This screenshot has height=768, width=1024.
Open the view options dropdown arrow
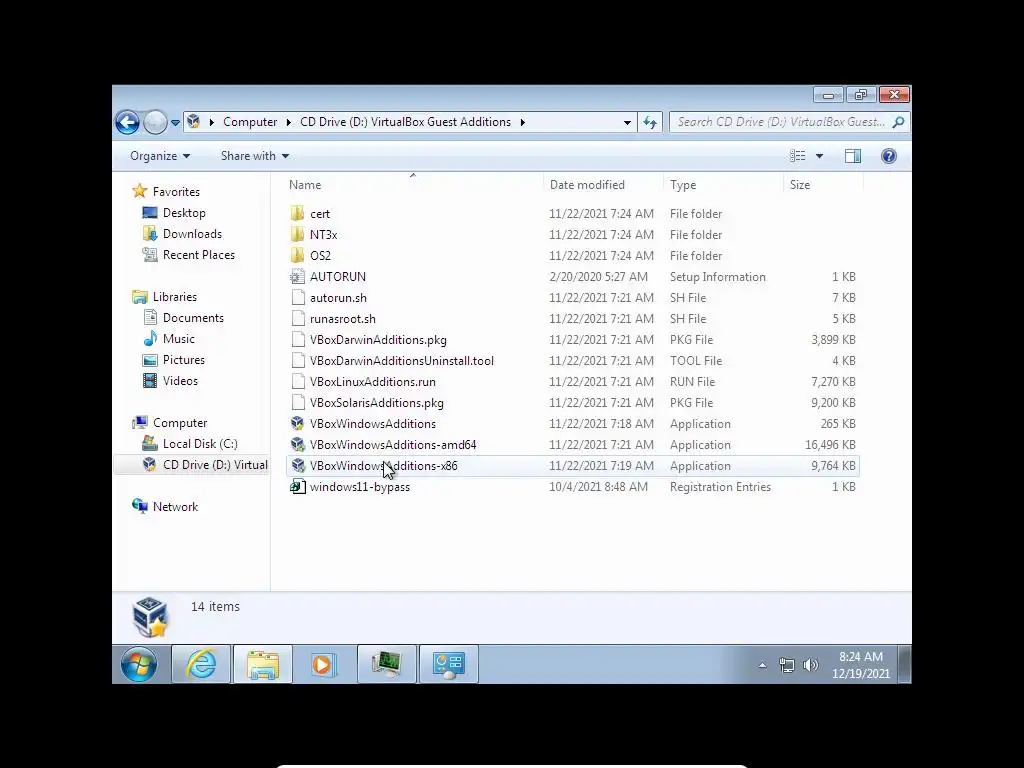point(820,156)
